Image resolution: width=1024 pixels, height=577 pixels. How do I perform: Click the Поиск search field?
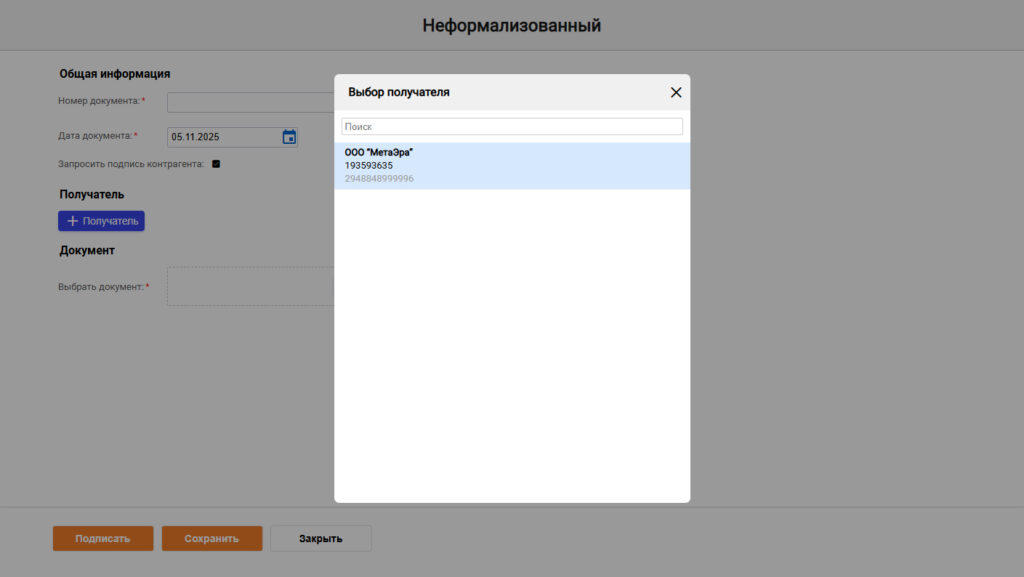(x=511, y=127)
